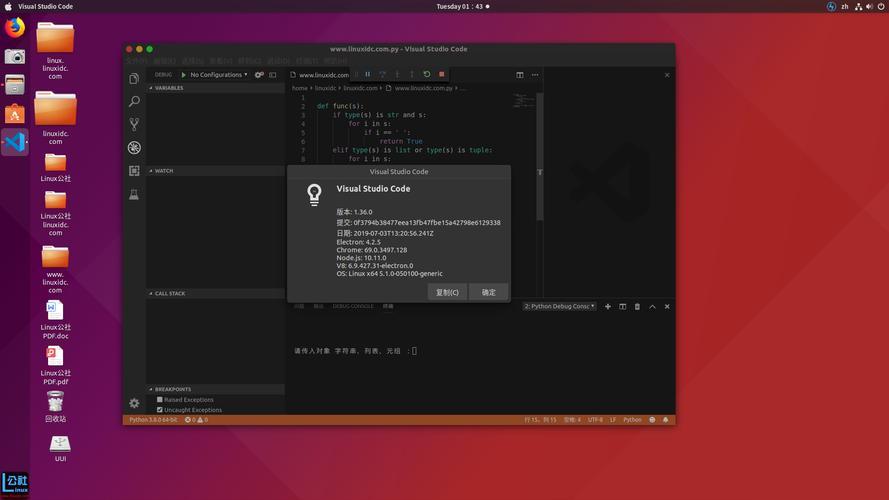The image size is (889, 500).
Task: Click terminal input prompt line
Action: click(x=355, y=351)
